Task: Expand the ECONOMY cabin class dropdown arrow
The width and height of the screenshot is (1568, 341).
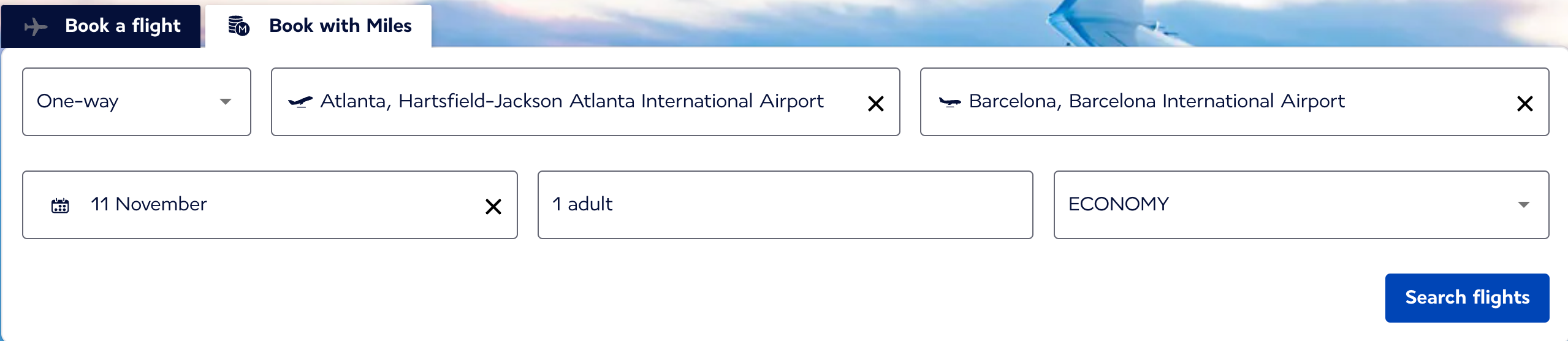Action: pyautogui.click(x=1524, y=205)
